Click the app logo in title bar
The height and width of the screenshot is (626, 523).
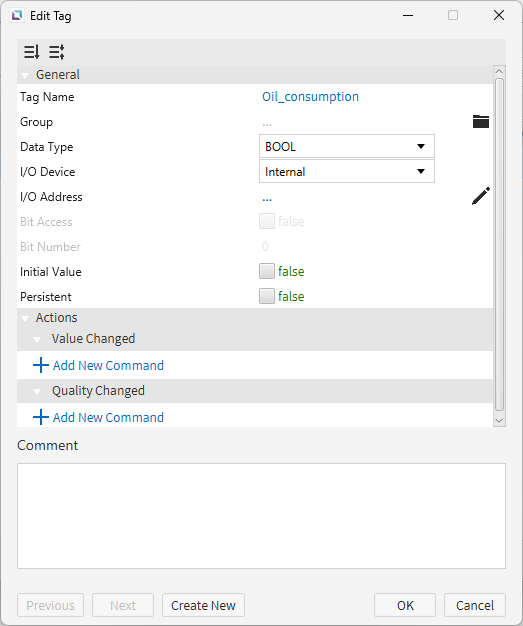(x=17, y=16)
